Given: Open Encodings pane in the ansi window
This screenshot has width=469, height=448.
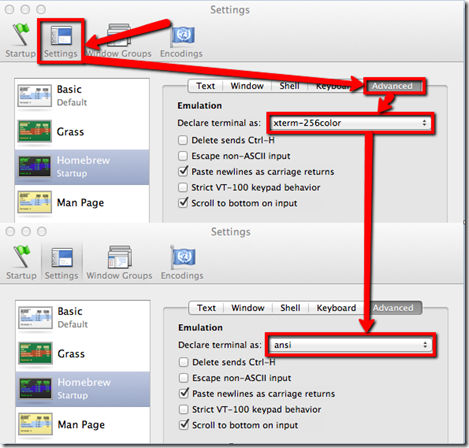Looking at the screenshot, I should pyautogui.click(x=182, y=263).
